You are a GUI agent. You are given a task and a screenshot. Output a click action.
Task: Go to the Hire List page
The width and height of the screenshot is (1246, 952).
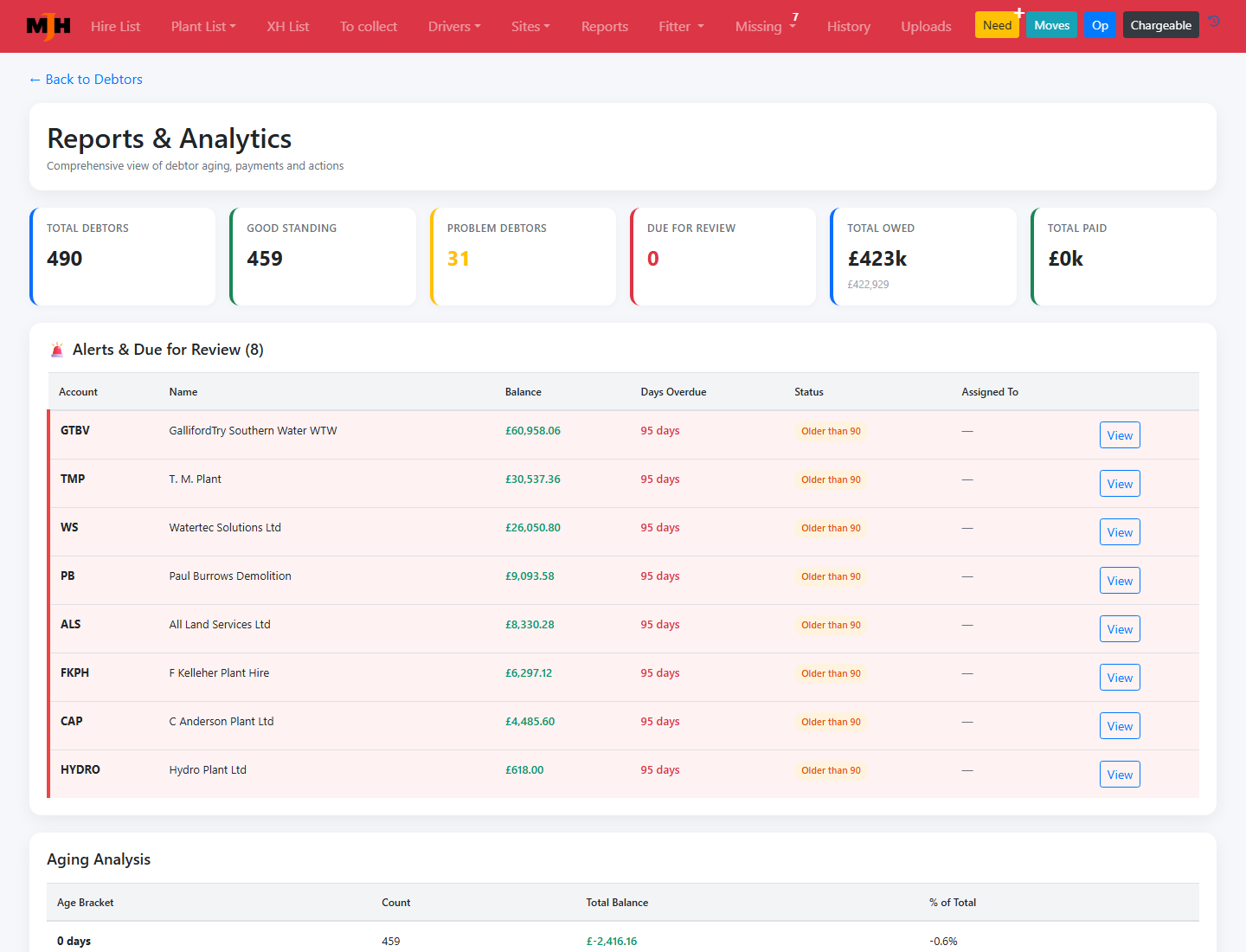tap(115, 26)
